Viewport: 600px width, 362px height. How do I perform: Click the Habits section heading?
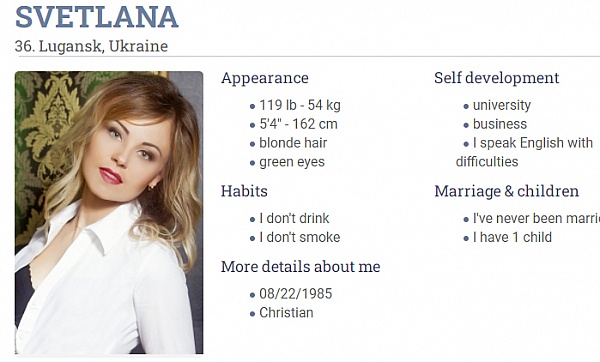244,191
